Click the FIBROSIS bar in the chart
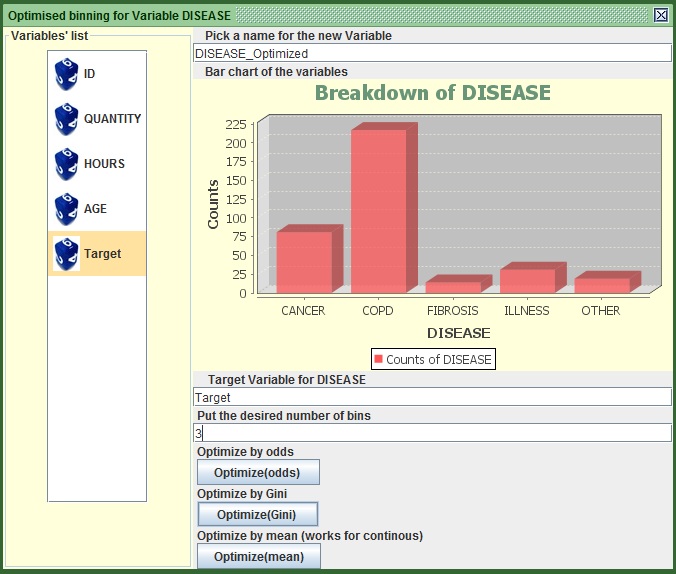676x574 pixels. [453, 288]
